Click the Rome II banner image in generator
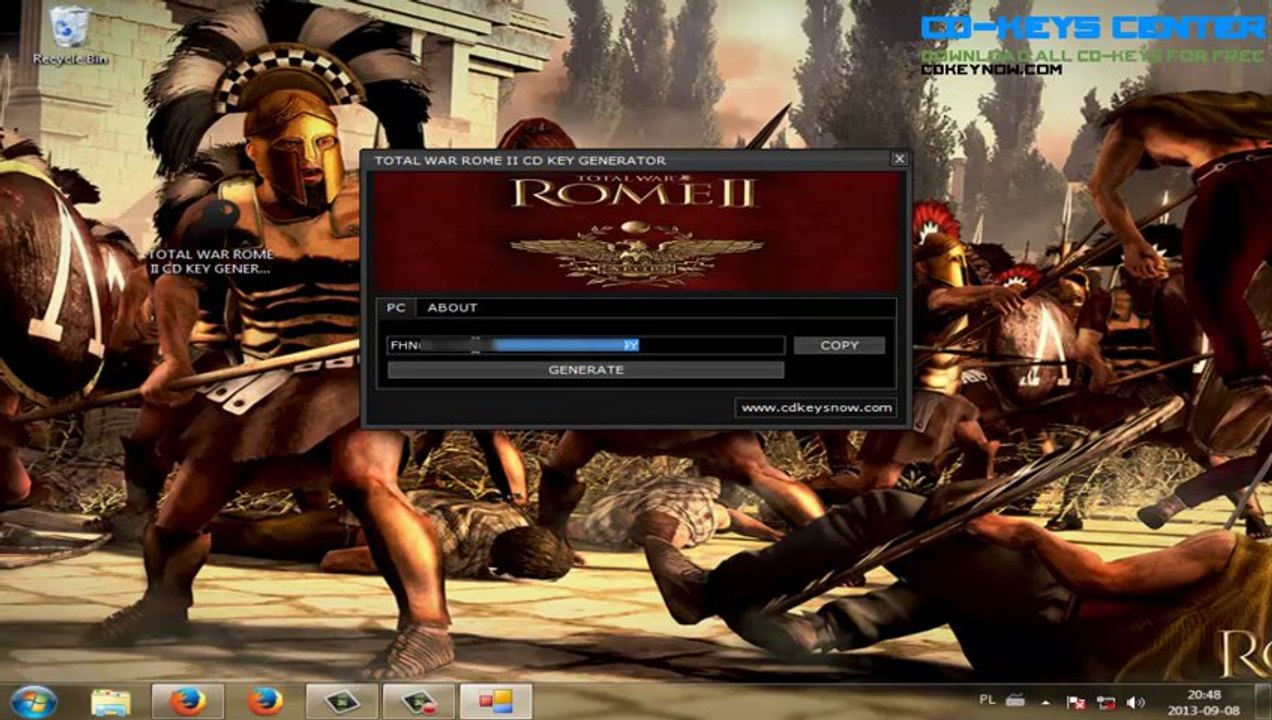 pyautogui.click(x=636, y=231)
